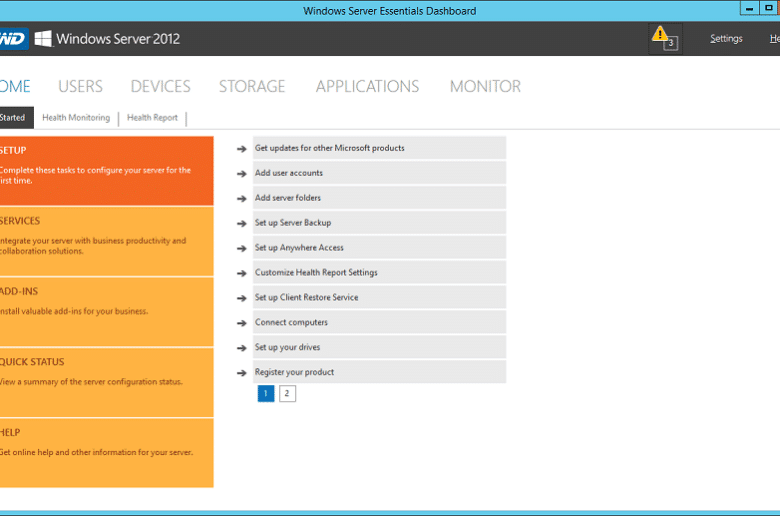The width and height of the screenshot is (780, 516).
Task: Open the Register your product task
Action: [379, 372]
